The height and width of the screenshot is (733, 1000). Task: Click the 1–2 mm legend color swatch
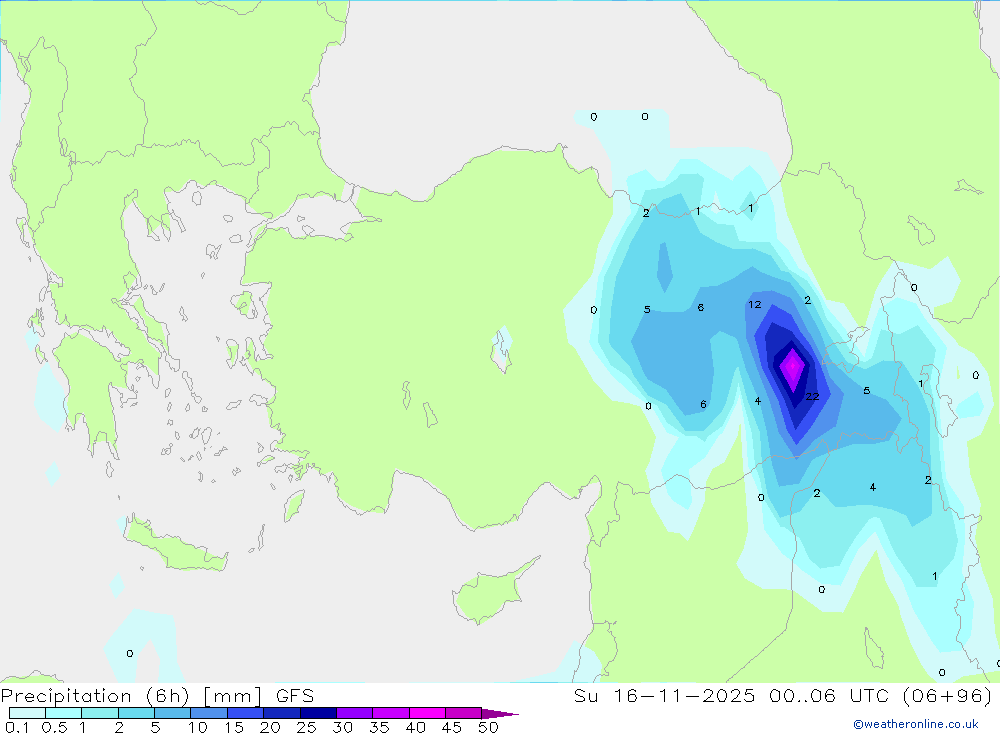(100, 713)
